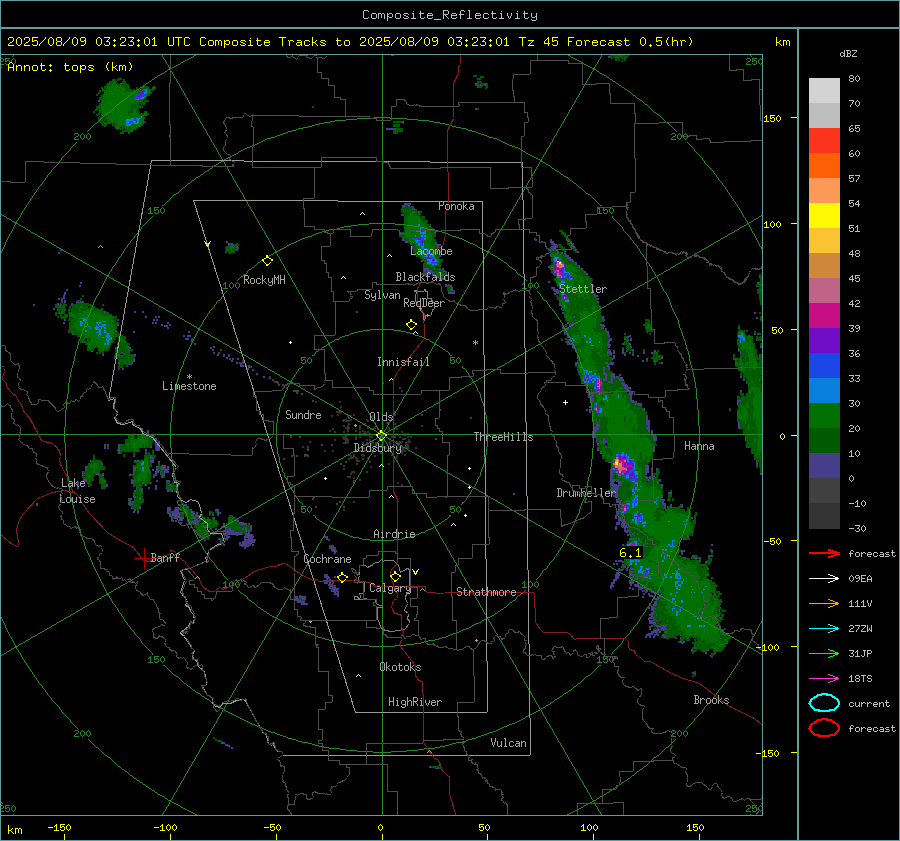Click the 18TS legend text
The image size is (900, 841).
[x=860, y=679]
